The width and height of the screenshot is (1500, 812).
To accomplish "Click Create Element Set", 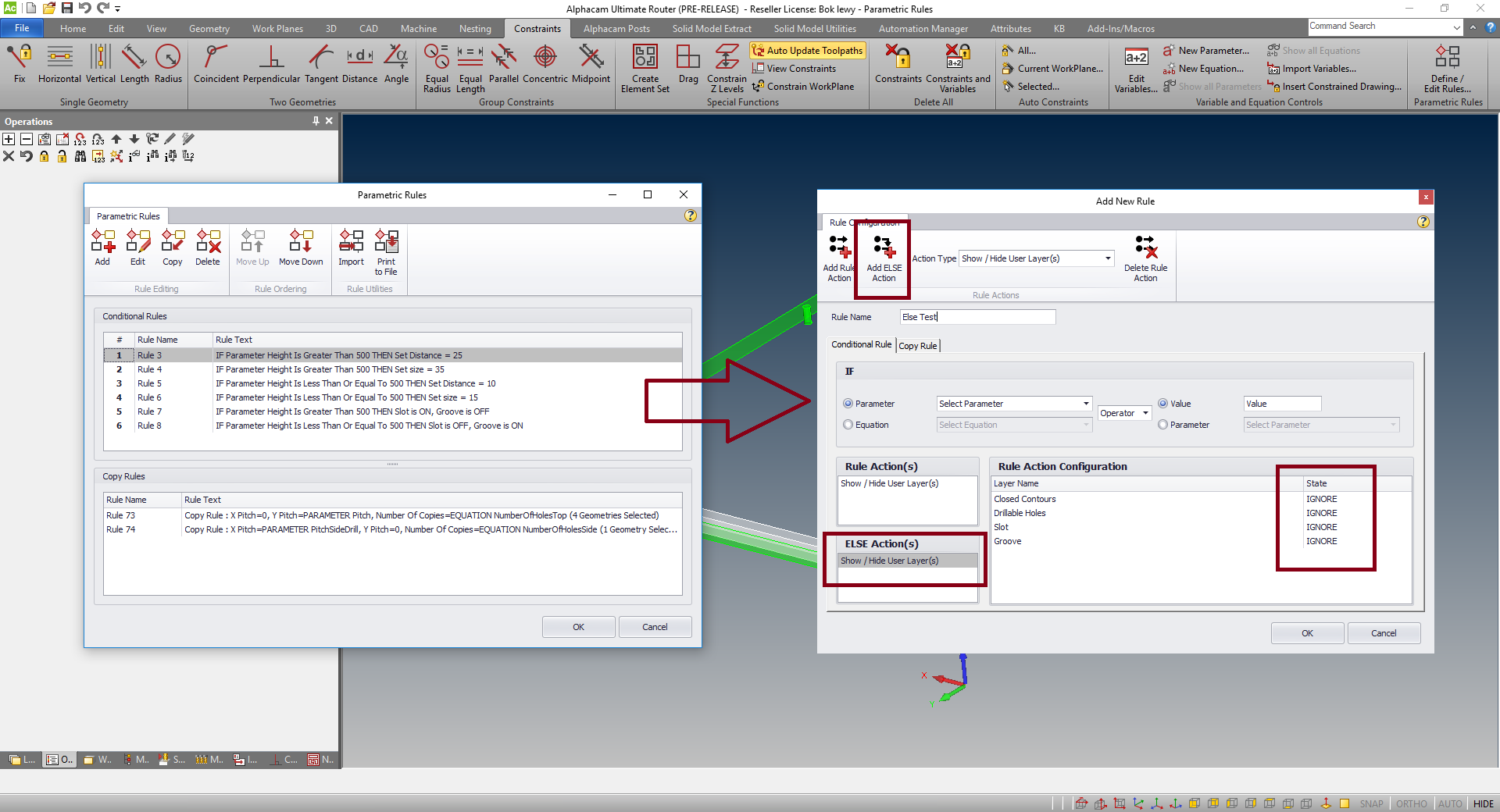I will pos(645,69).
